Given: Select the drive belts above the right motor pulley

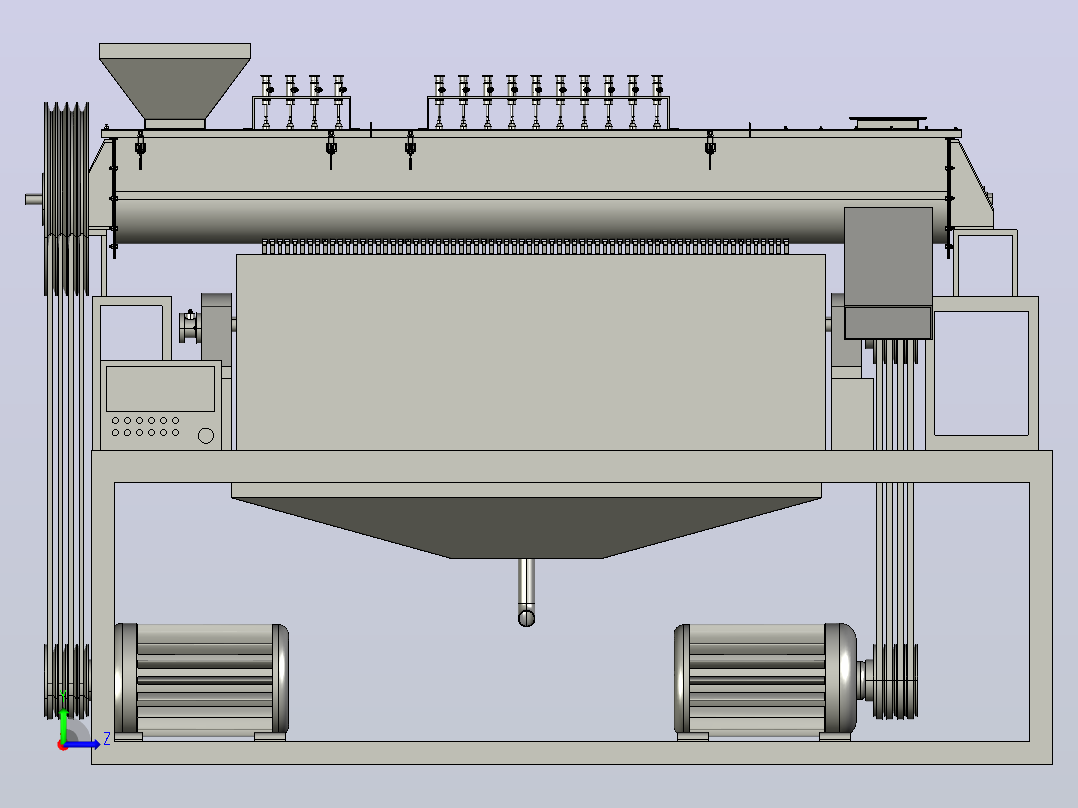Looking at the screenshot, I should coord(895,492).
